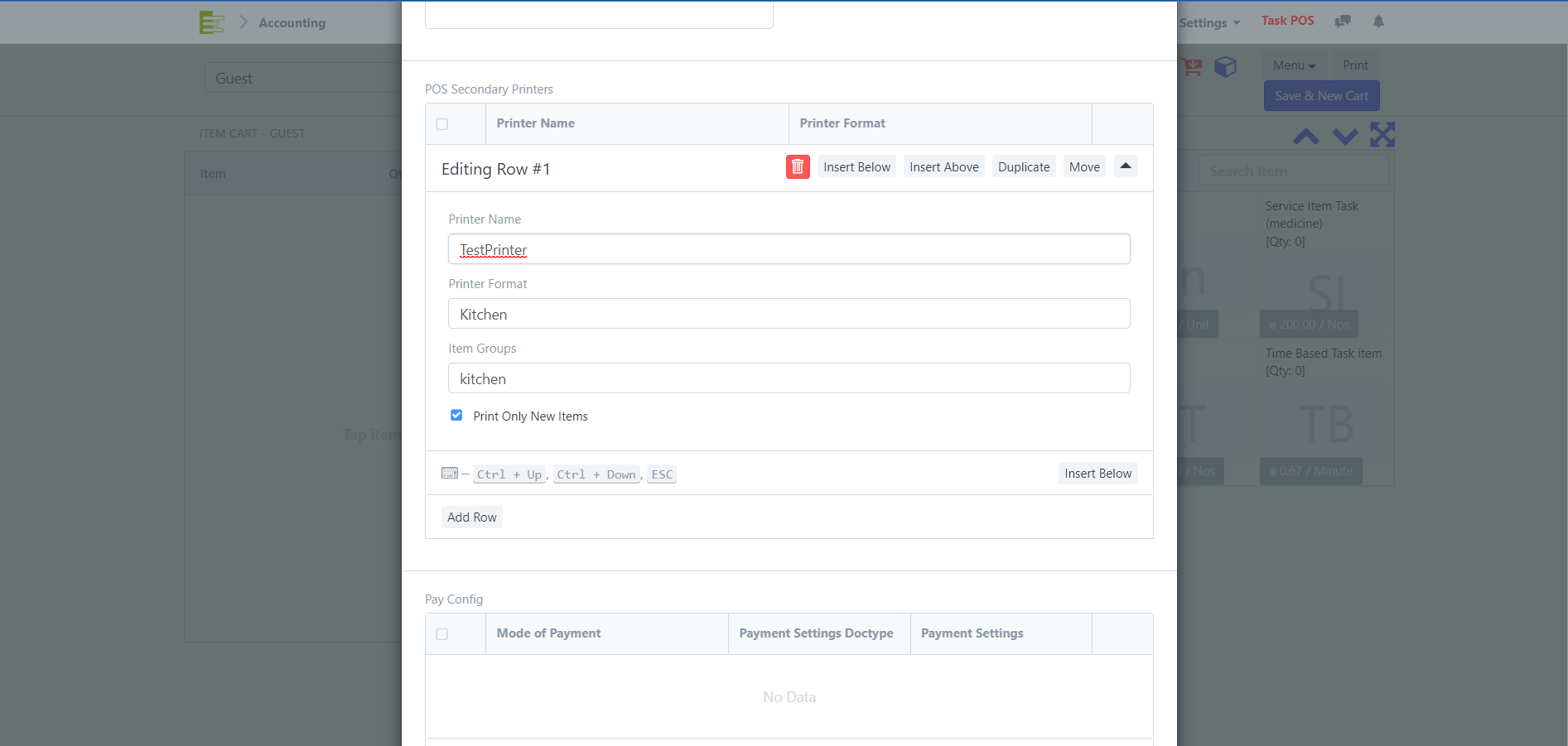Click the Ctrl + Up shortcut label
Screen dimensions: 1568x746
coord(509,474)
